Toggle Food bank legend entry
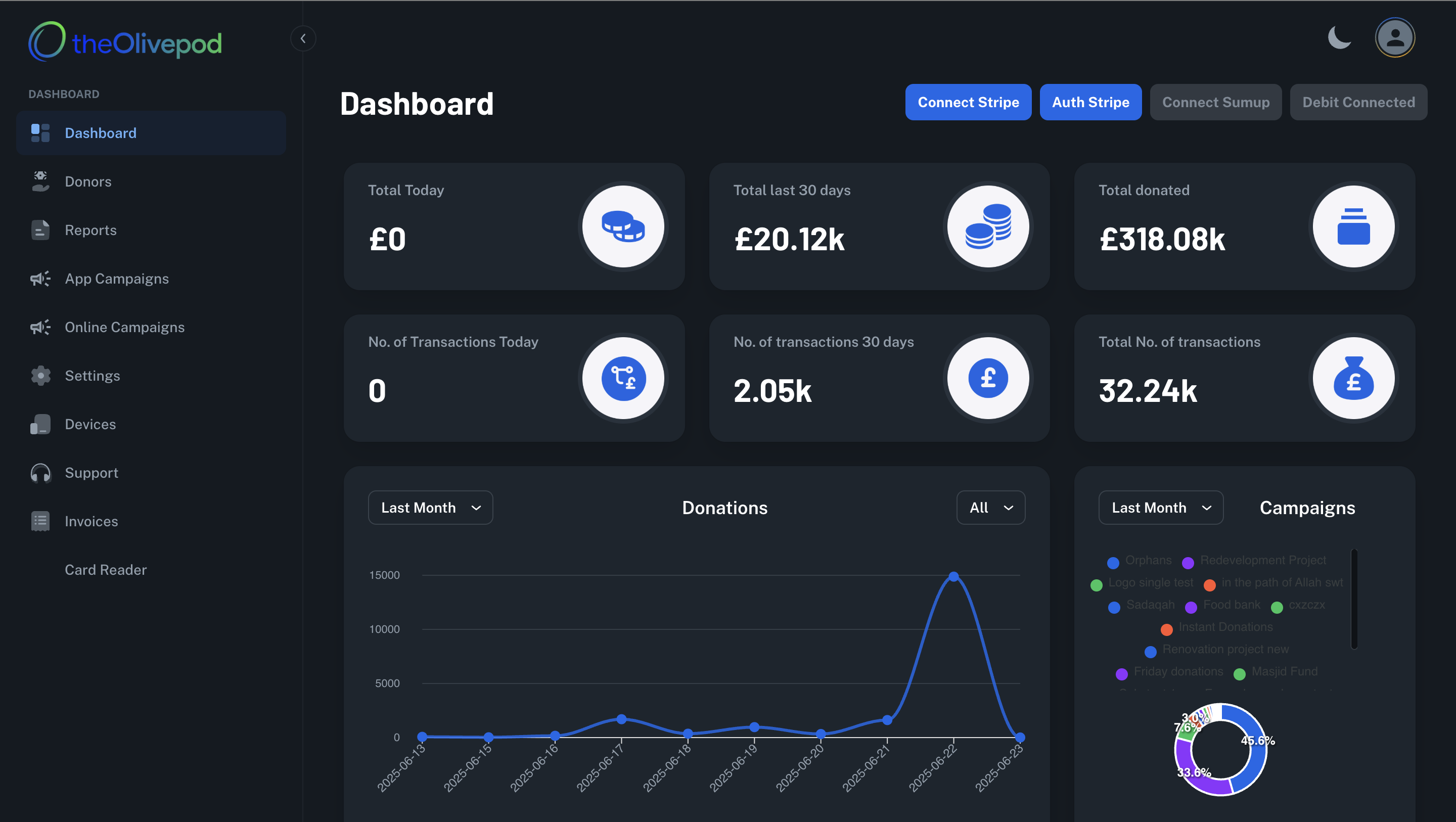This screenshot has height=822, width=1456. point(1222,605)
